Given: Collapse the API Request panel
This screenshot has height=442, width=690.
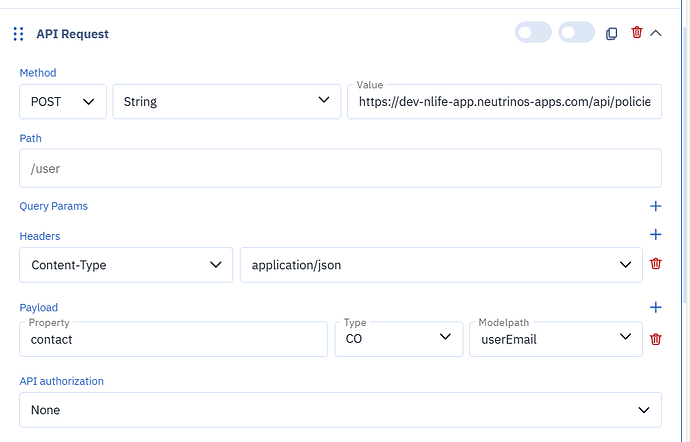Looking at the screenshot, I should tap(656, 33).
